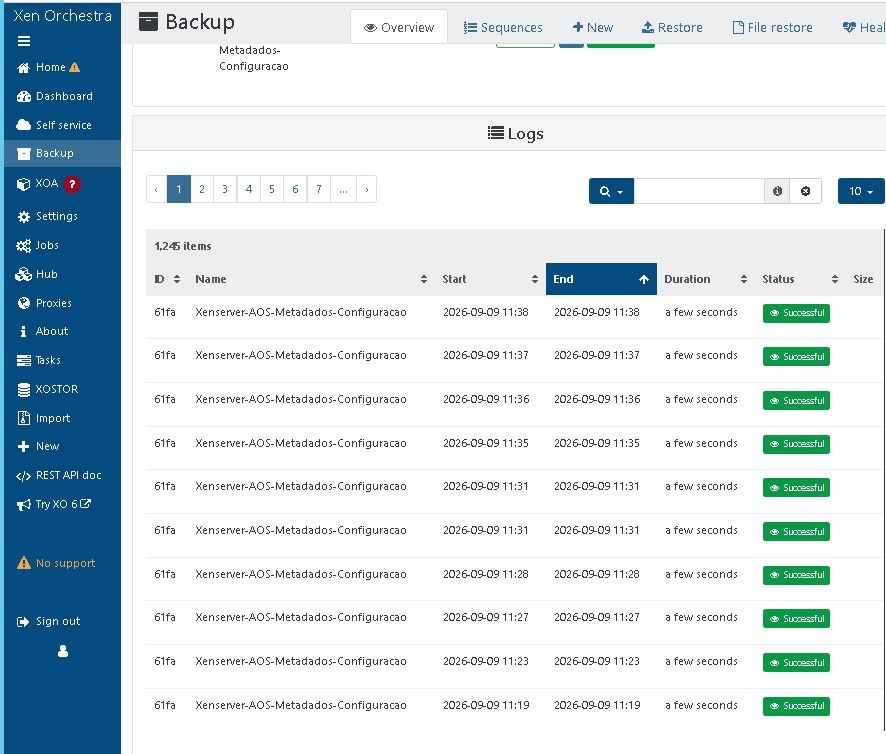Image resolution: width=886 pixels, height=754 pixels.
Task: Go to logs page 3
Action: (x=225, y=189)
